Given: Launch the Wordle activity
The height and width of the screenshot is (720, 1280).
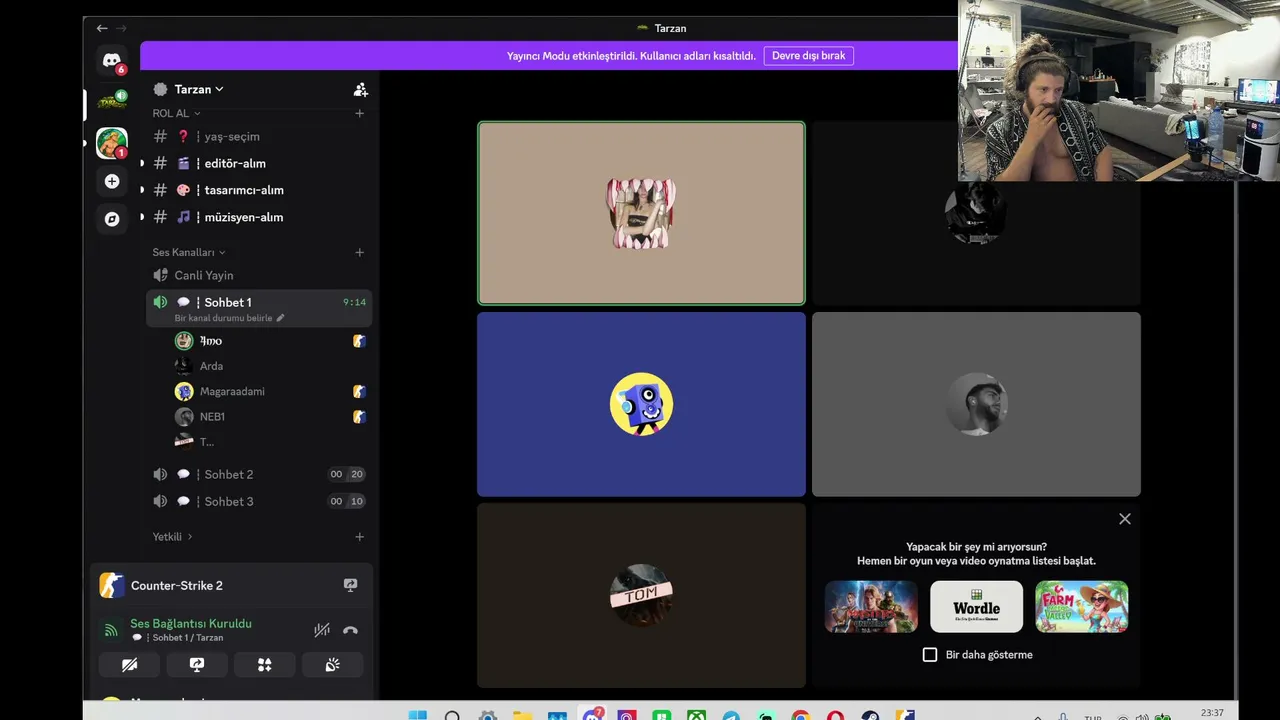Looking at the screenshot, I should (977, 607).
